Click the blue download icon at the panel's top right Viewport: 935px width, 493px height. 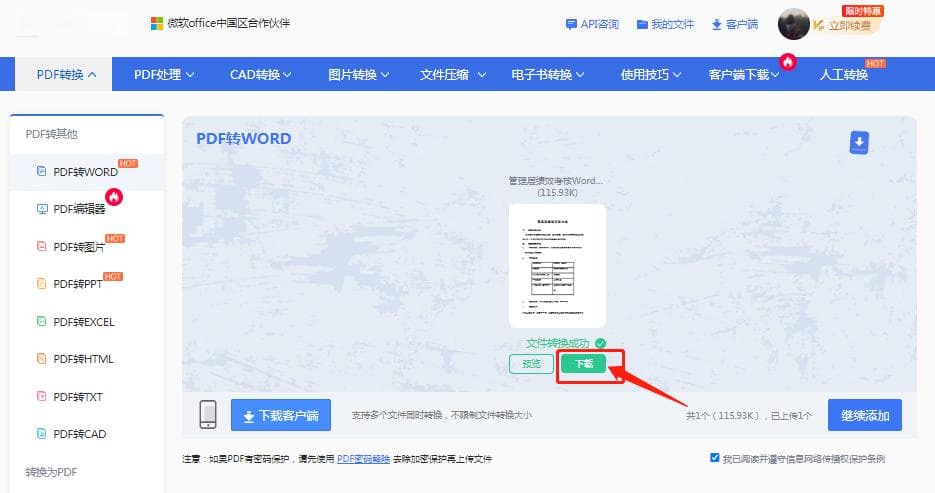pos(859,142)
